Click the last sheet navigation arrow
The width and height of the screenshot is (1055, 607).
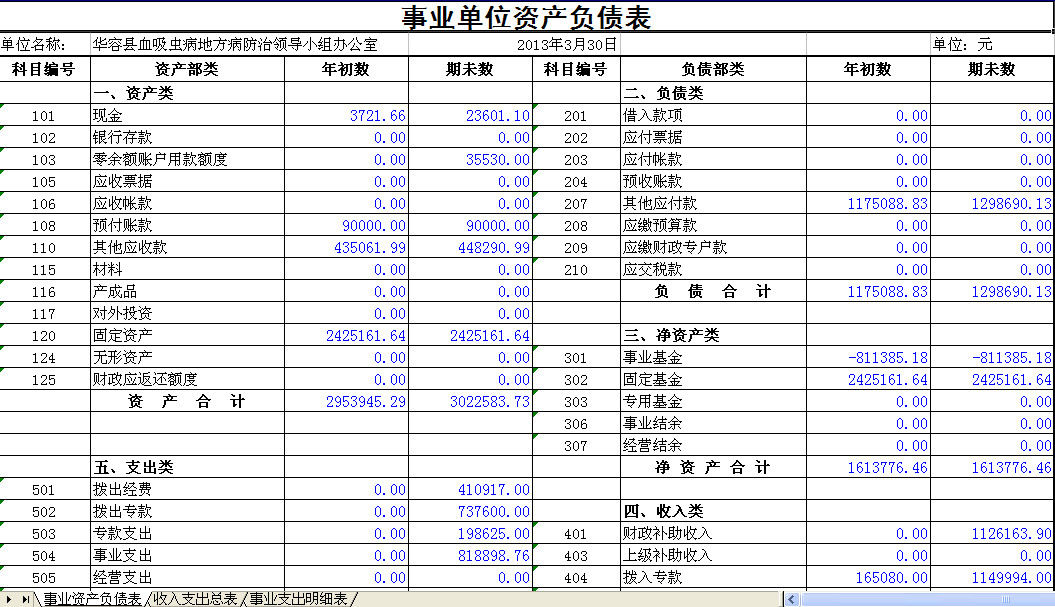point(26,599)
